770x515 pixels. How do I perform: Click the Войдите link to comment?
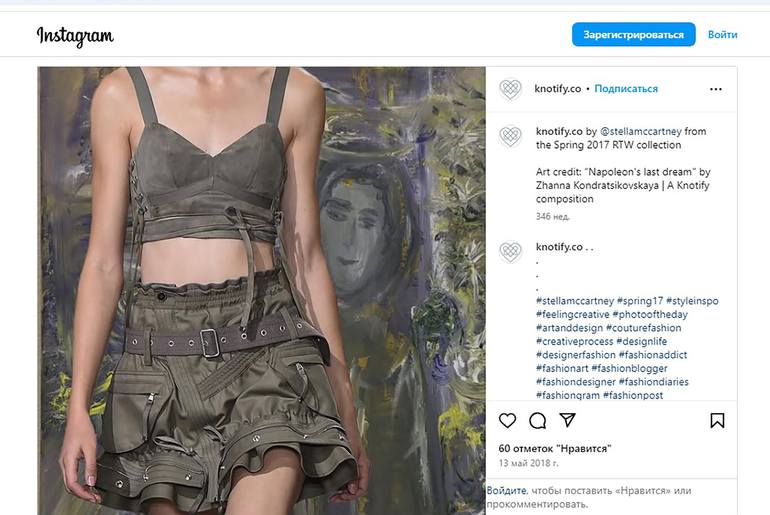click(x=506, y=490)
